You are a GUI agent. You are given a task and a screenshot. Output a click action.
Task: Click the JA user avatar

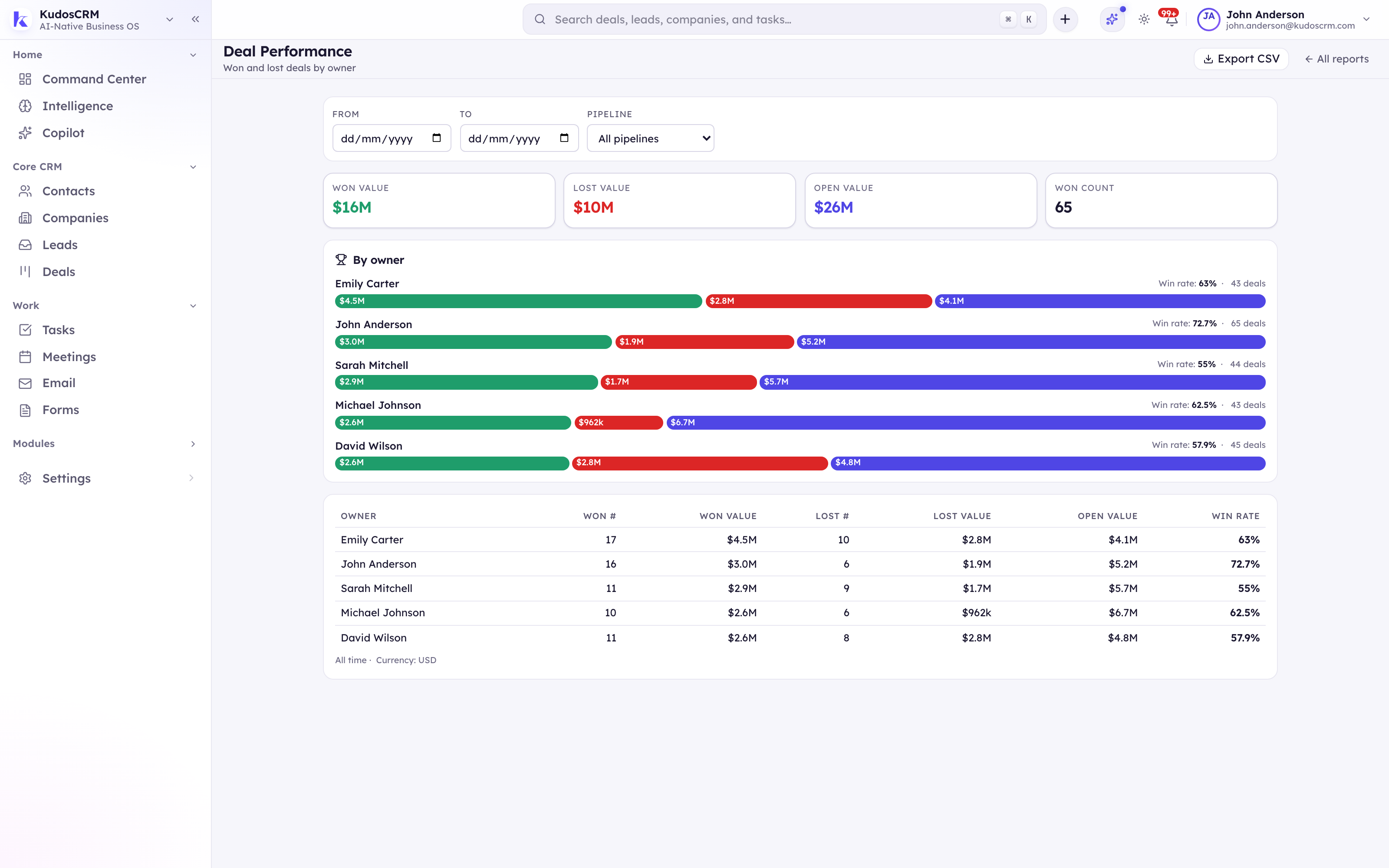[x=1209, y=20]
